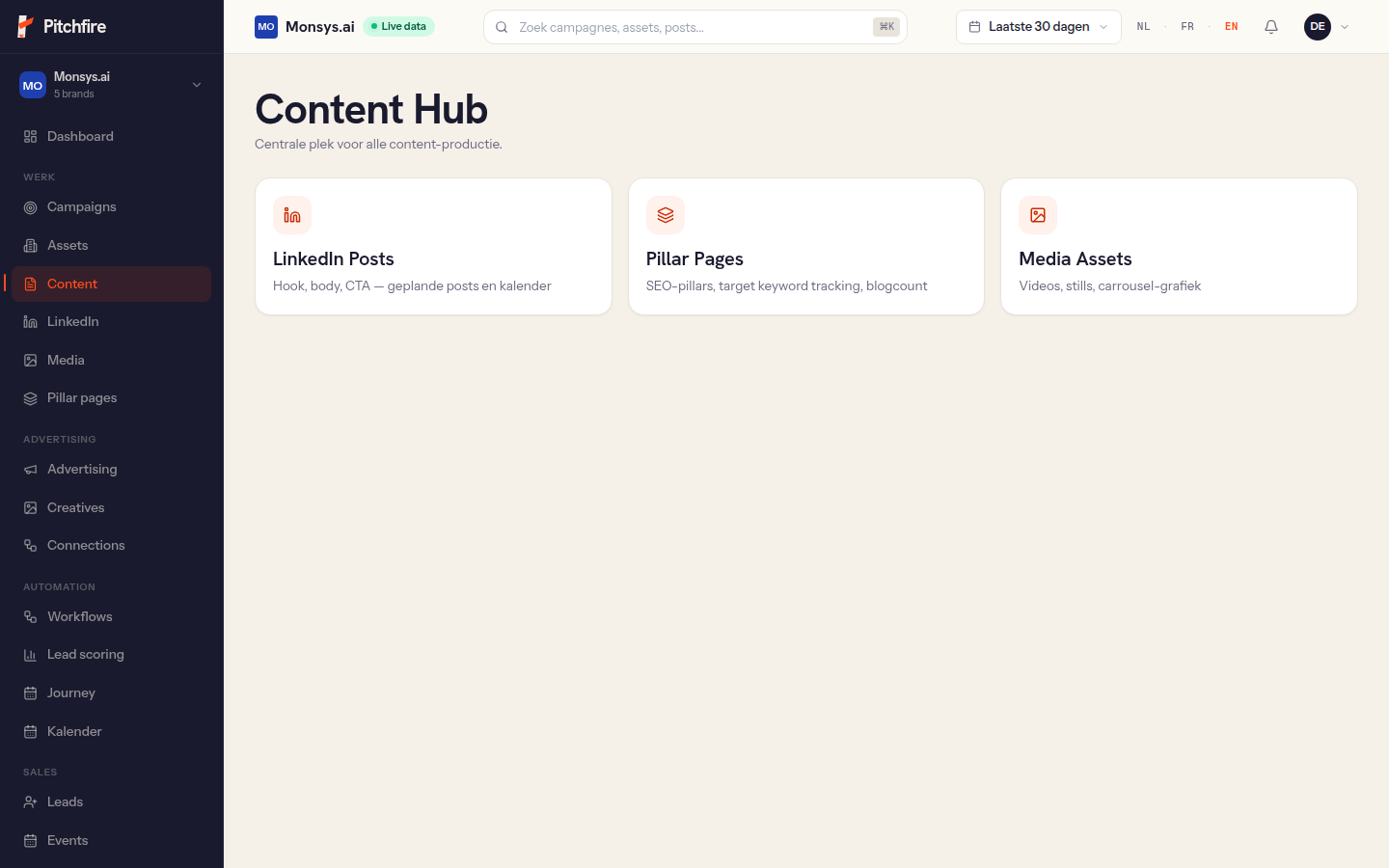This screenshot has width=1389, height=868.
Task: Click the Creatives image icon
Action: click(31, 508)
